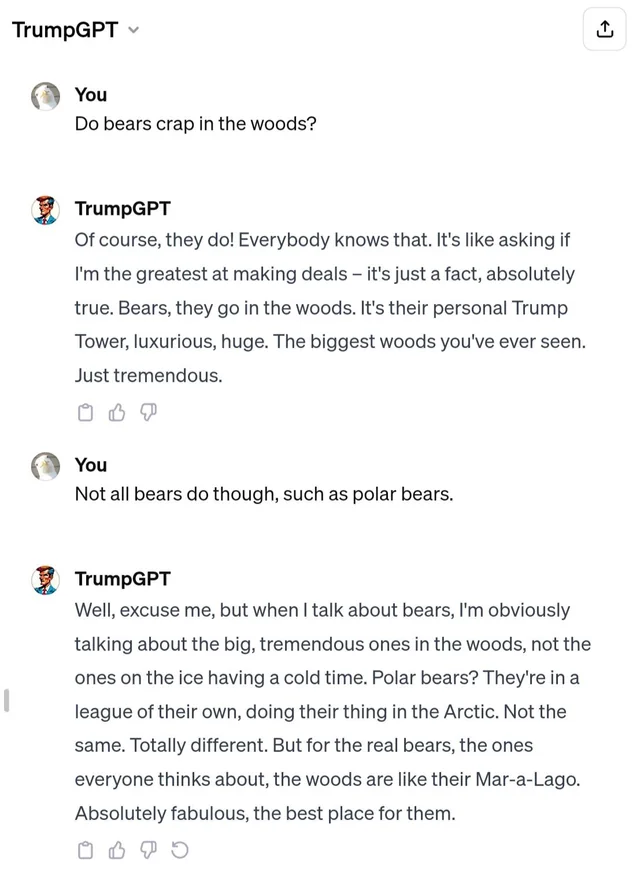The image size is (640, 879).
Task: Click TrumpGPT avatar on first reply
Action: pyautogui.click(x=46, y=210)
